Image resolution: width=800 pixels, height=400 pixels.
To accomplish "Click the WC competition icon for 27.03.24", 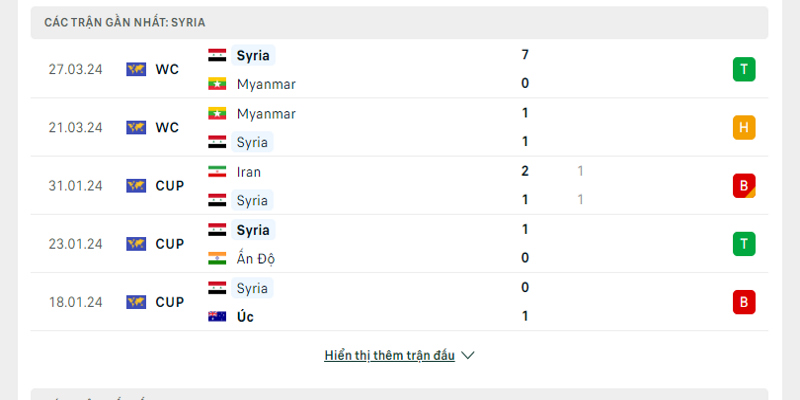I will point(136,69).
